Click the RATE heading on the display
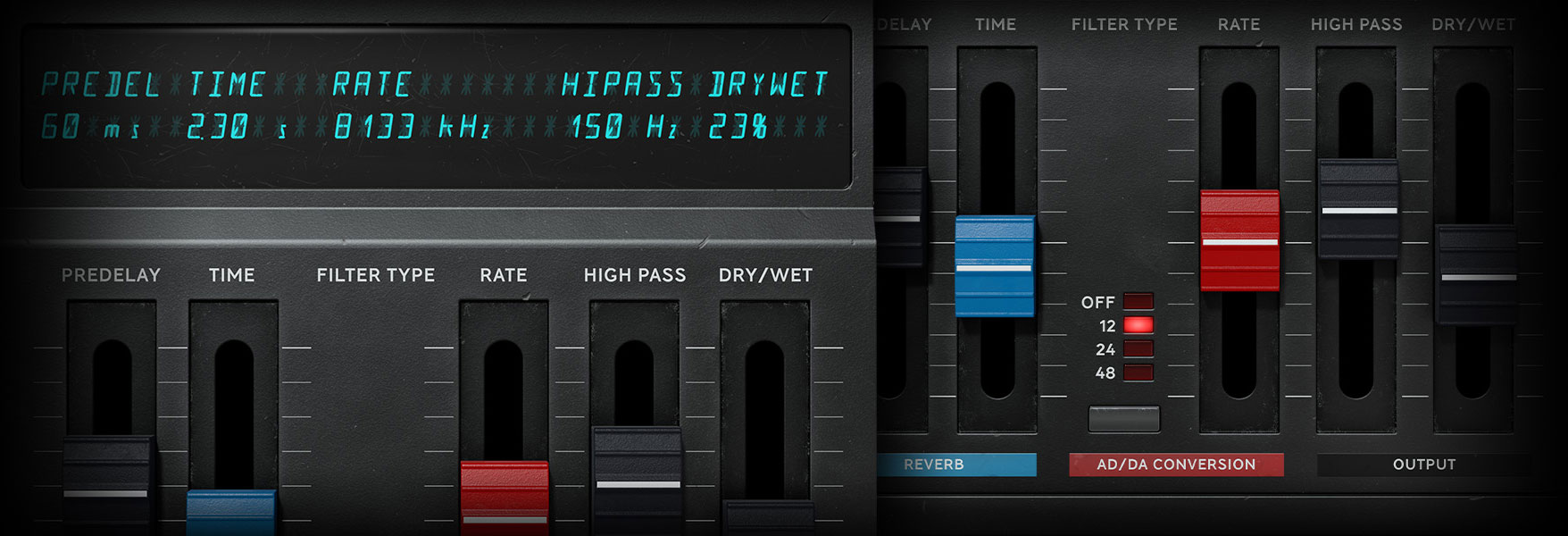Viewport: 1568px width, 536px height. (x=371, y=85)
